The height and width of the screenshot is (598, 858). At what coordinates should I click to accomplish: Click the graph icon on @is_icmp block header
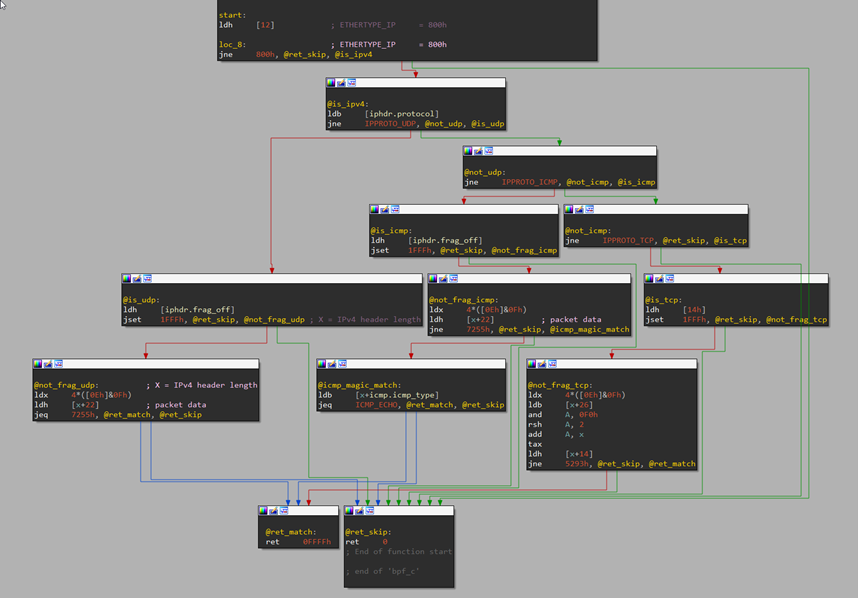click(396, 210)
